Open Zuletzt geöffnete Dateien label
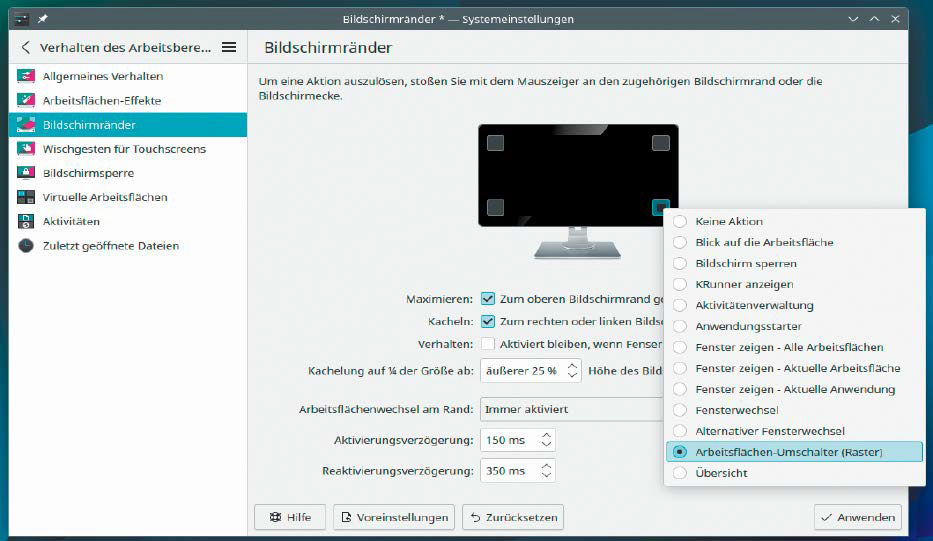The height and width of the screenshot is (541, 933). [111, 246]
